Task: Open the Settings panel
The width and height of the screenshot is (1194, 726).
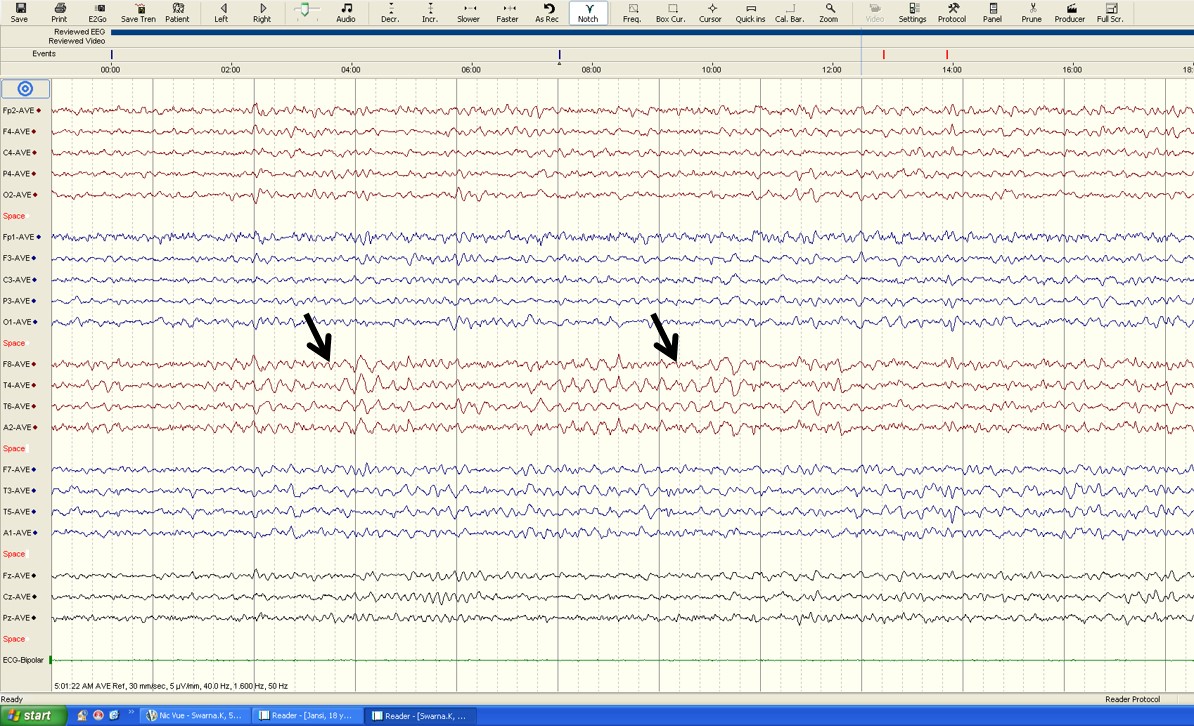Action: [912, 12]
